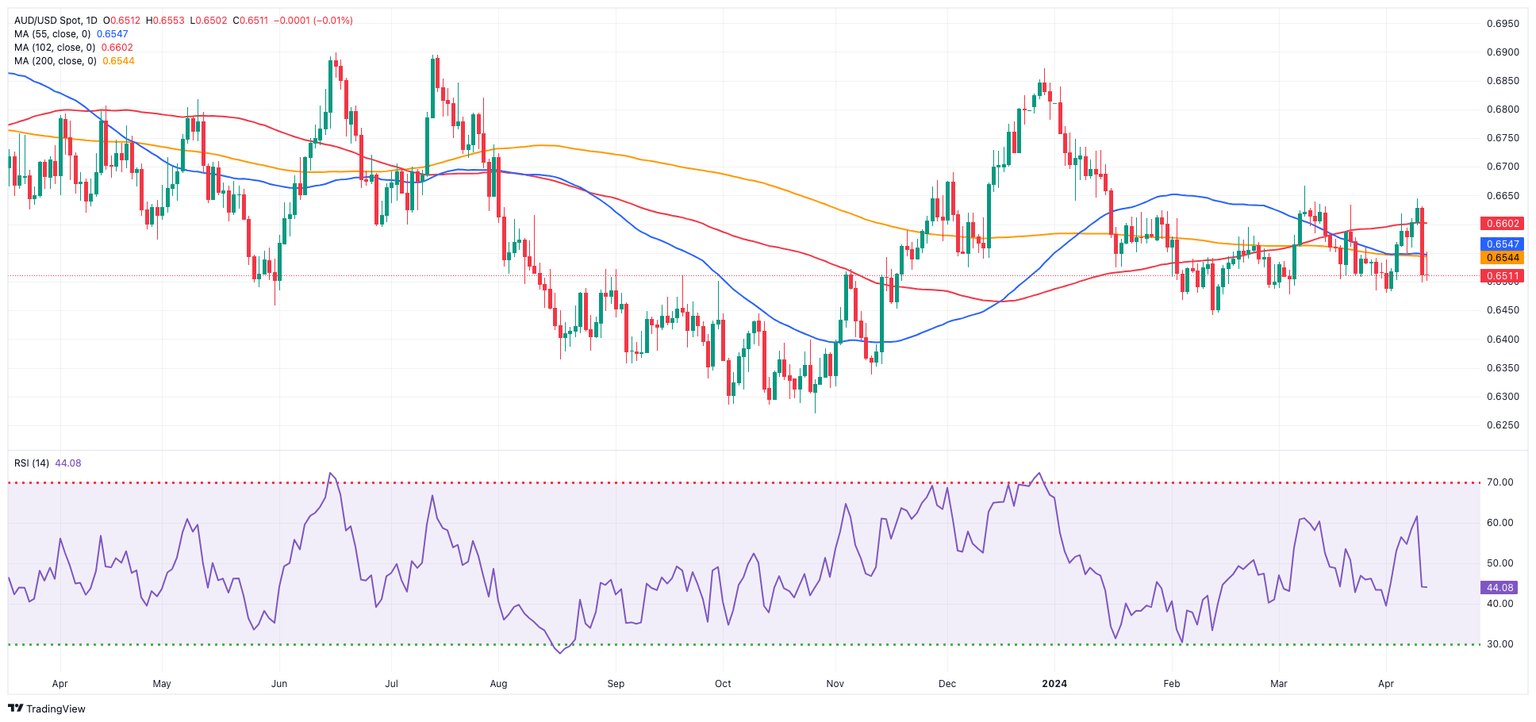Select the MA (102, close, 0) legend
1536x722 pixels.
point(57,47)
